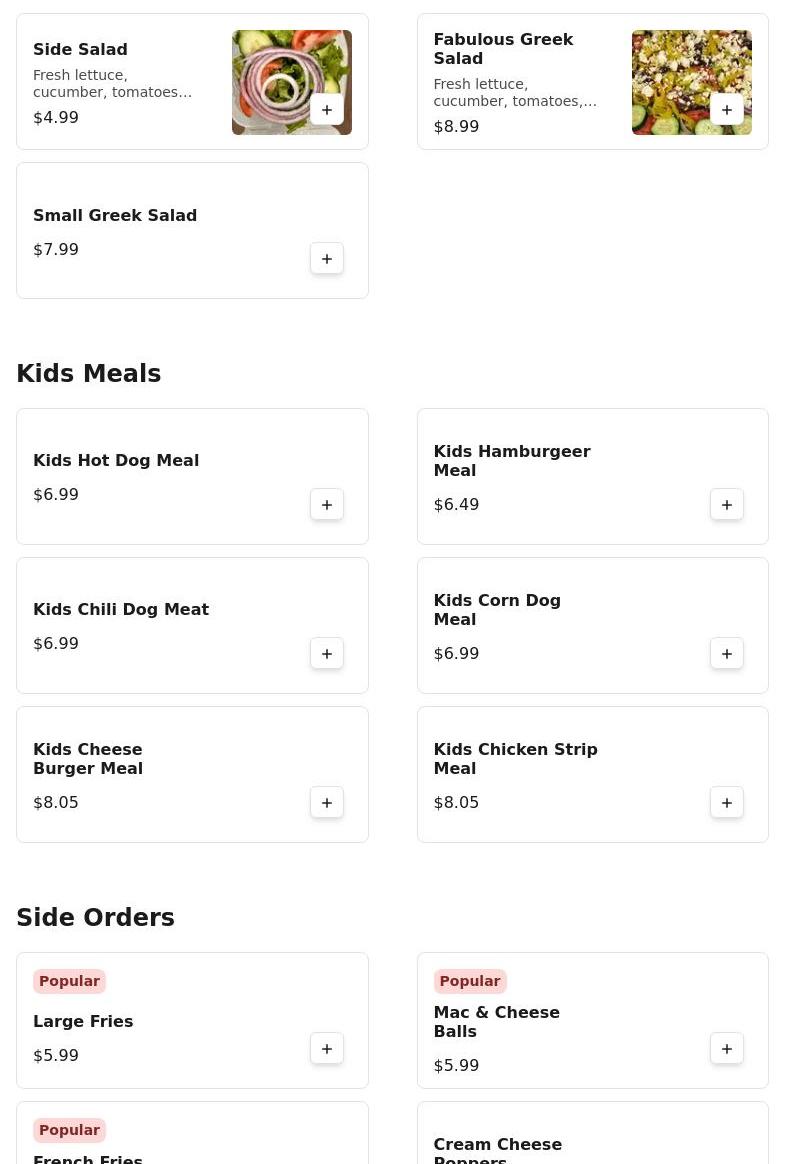
Task: Add Side Salad with the plus icon
Action: tap(327, 110)
